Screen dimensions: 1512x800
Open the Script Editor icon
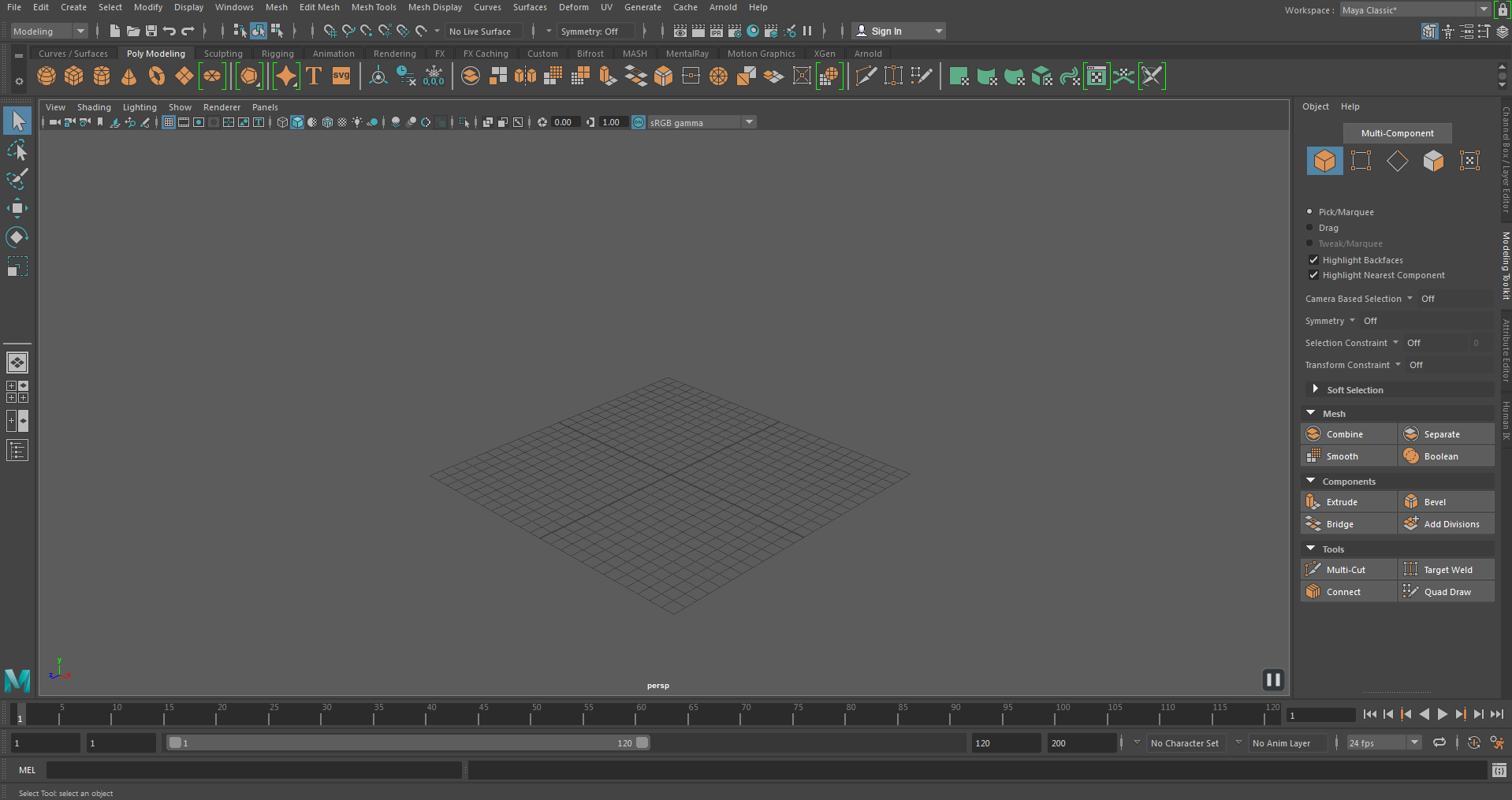point(1499,770)
